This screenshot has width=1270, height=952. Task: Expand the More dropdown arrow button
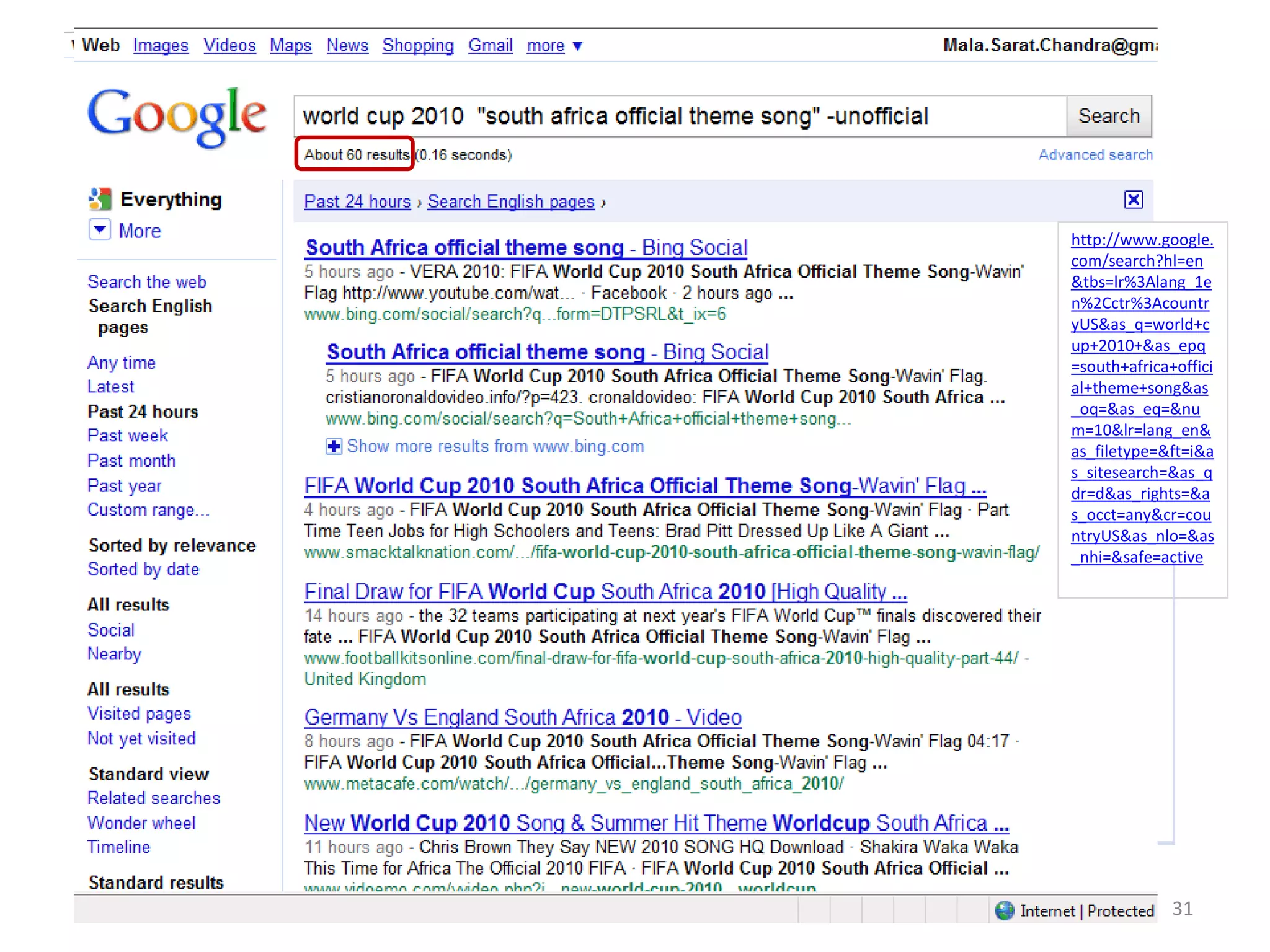pyautogui.click(x=100, y=230)
